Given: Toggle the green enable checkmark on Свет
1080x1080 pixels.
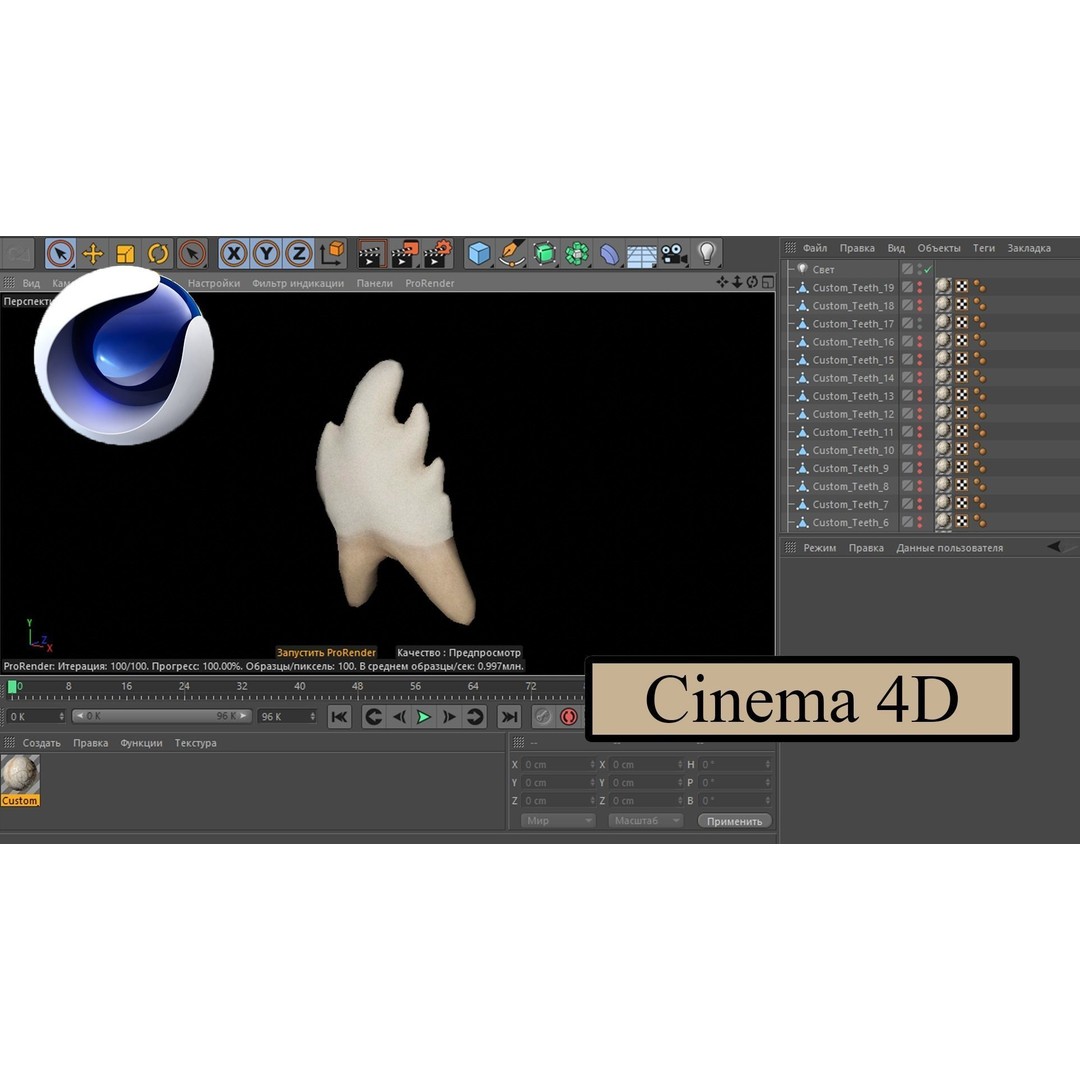Looking at the screenshot, I should click(x=928, y=269).
